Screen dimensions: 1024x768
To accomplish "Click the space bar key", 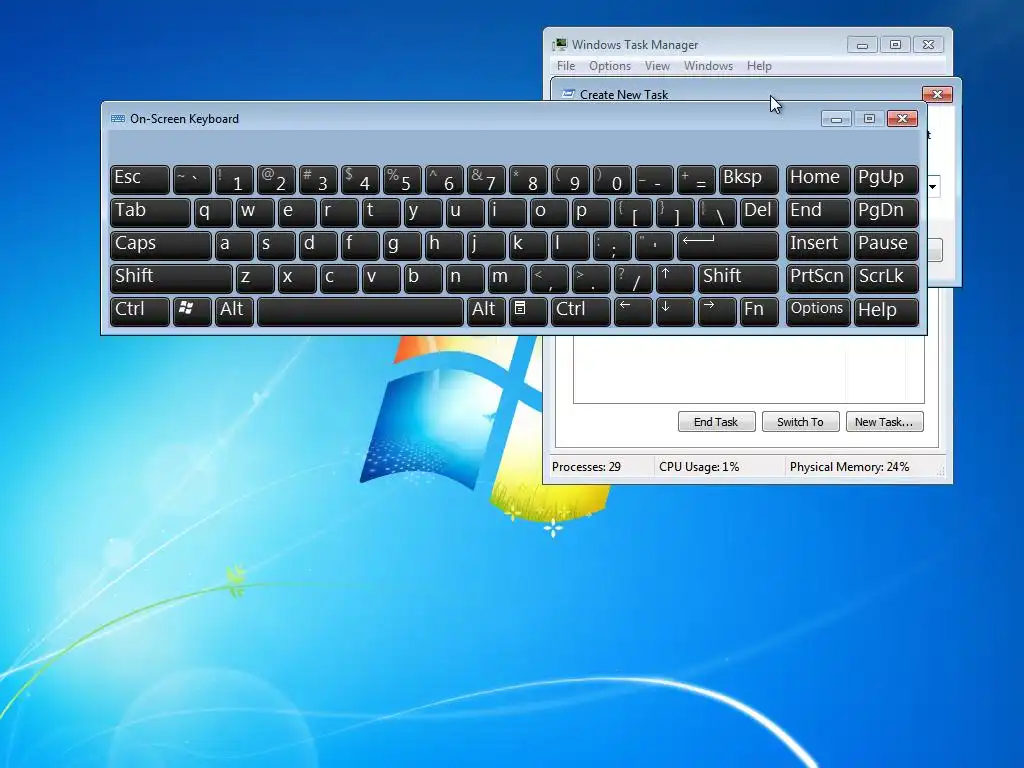I will (x=360, y=312).
